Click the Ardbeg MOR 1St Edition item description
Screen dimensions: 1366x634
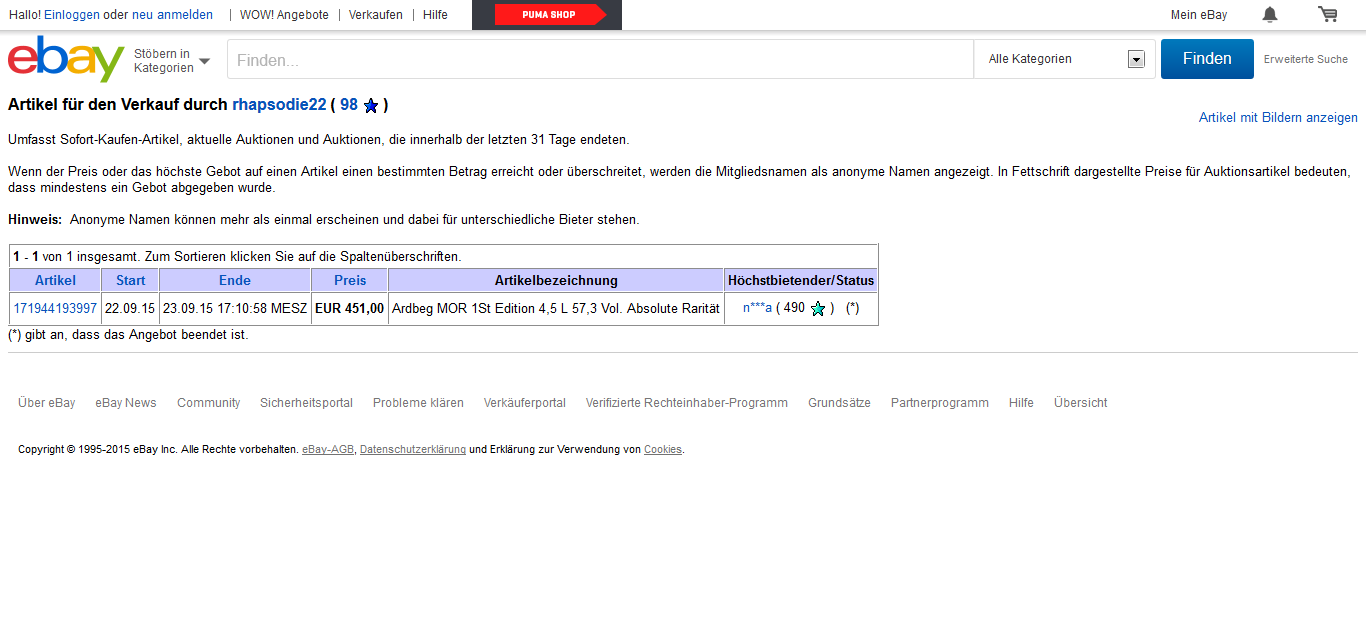click(556, 308)
